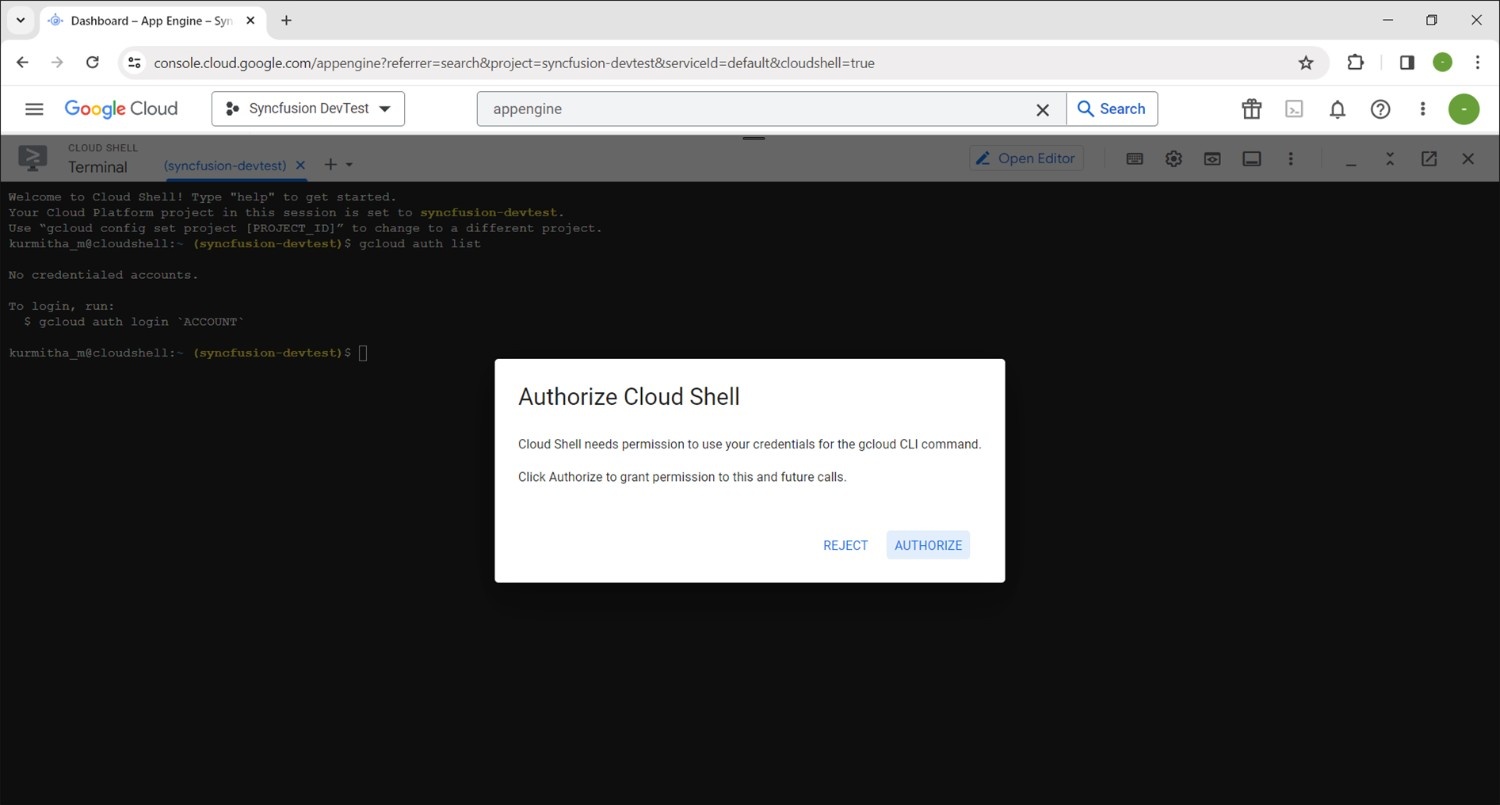
Task: Open the Cloud Shell web preview
Action: pos(1212,159)
